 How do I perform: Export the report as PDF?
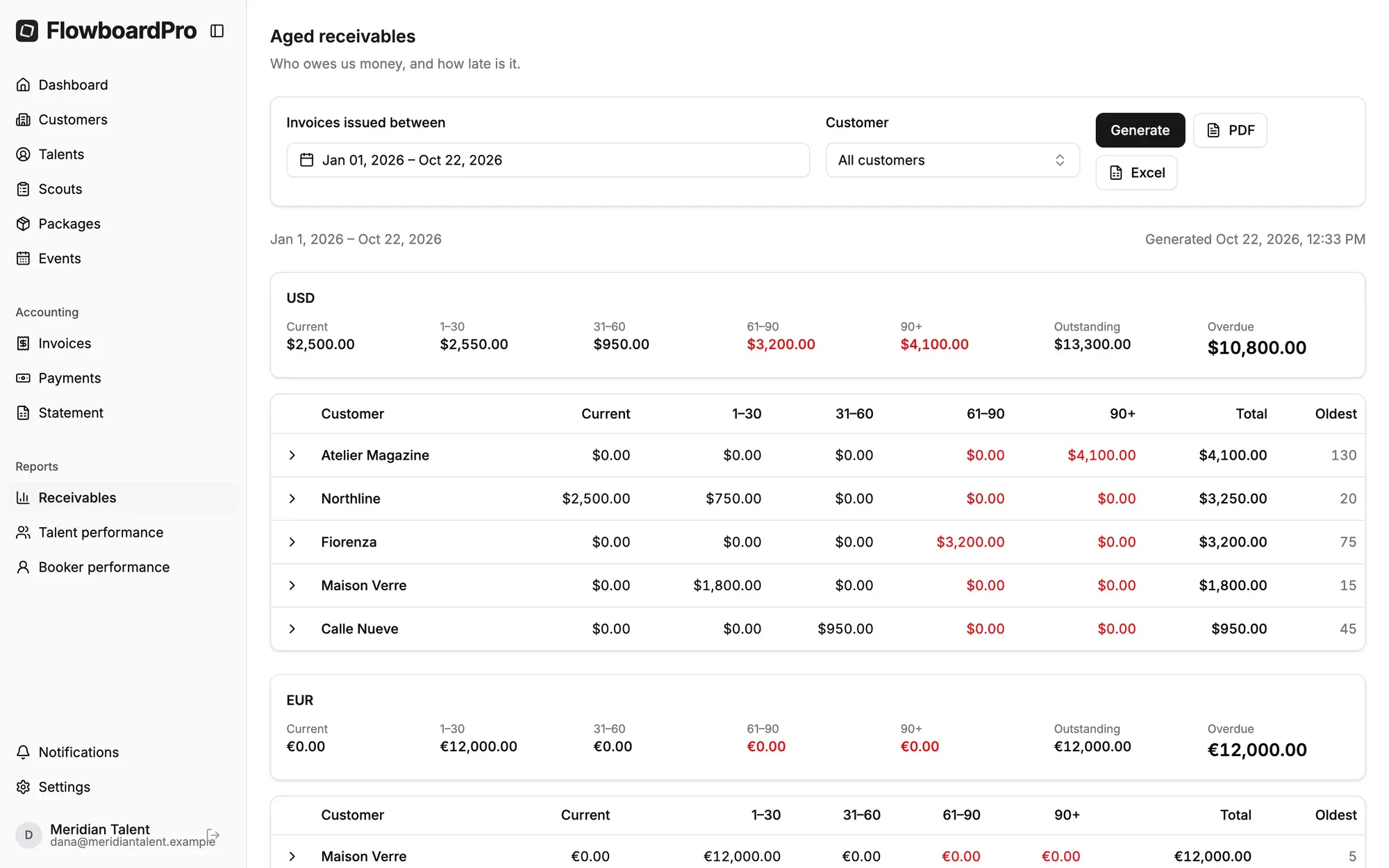point(1230,130)
